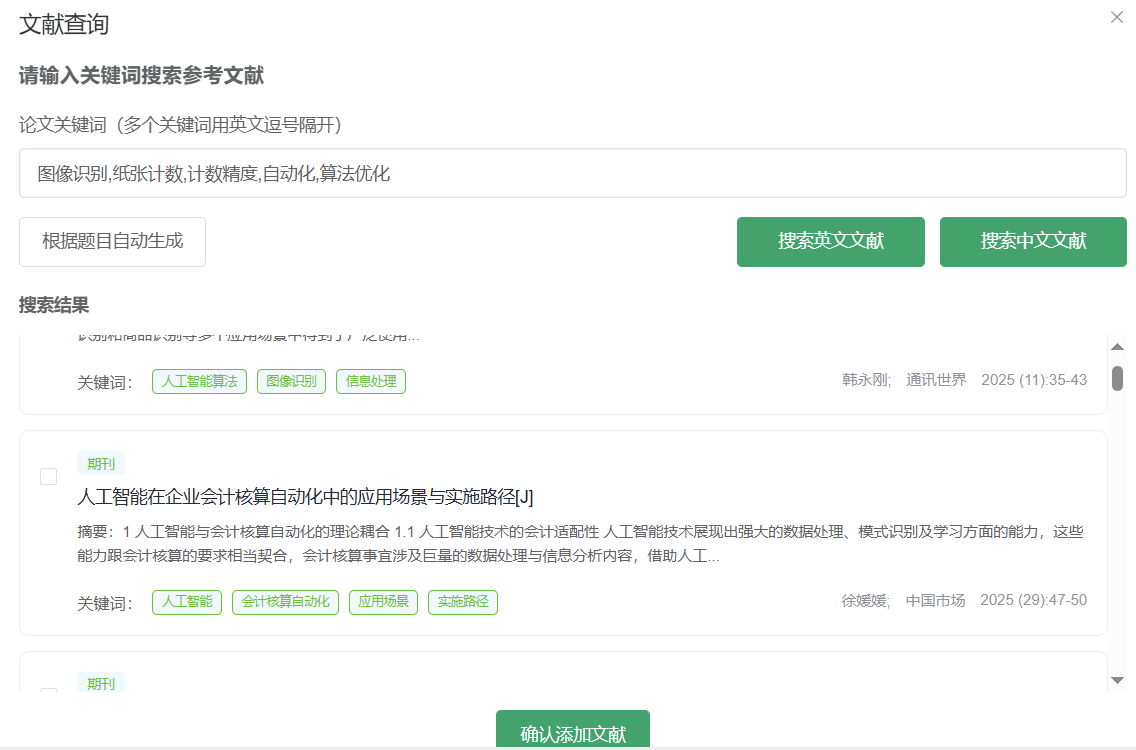
Task: Click the 确认添加文献 button
Action: (x=571, y=732)
